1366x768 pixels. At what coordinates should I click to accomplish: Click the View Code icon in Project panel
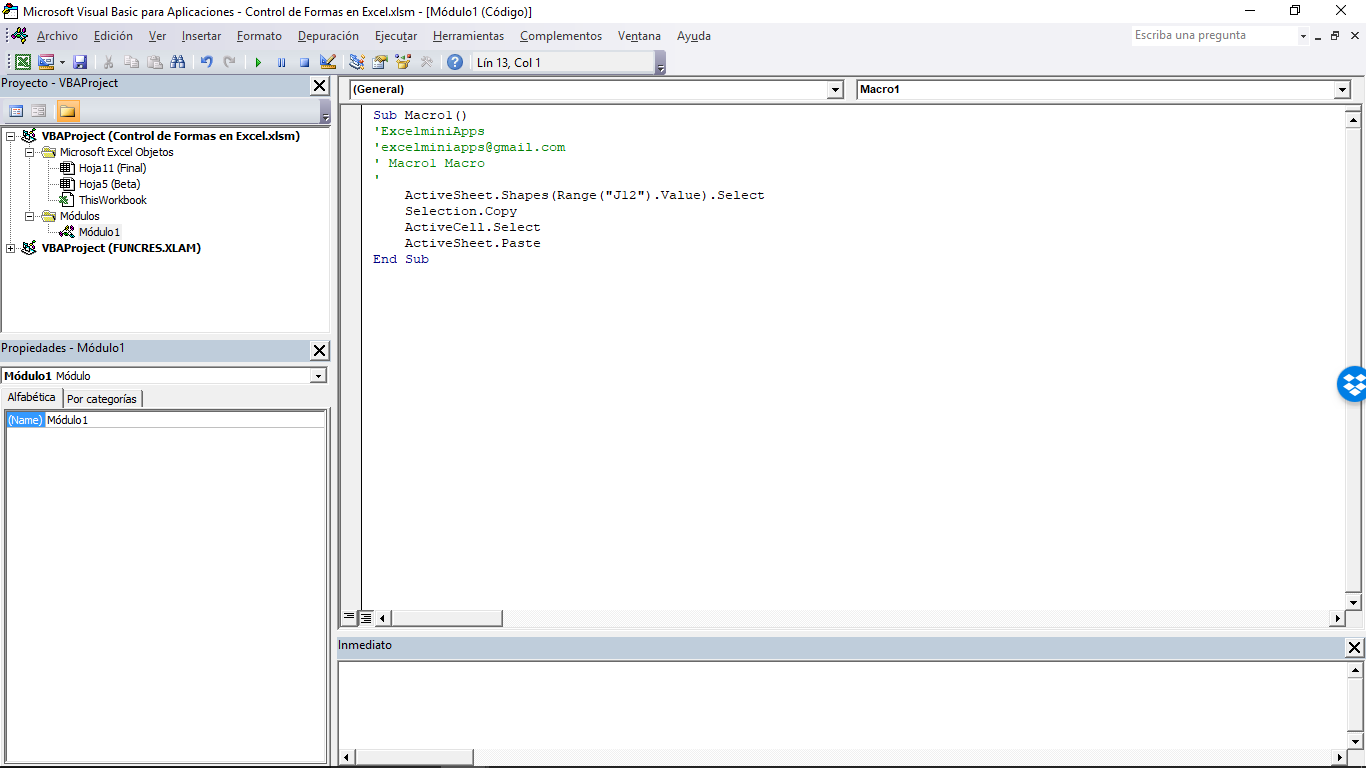(x=16, y=110)
